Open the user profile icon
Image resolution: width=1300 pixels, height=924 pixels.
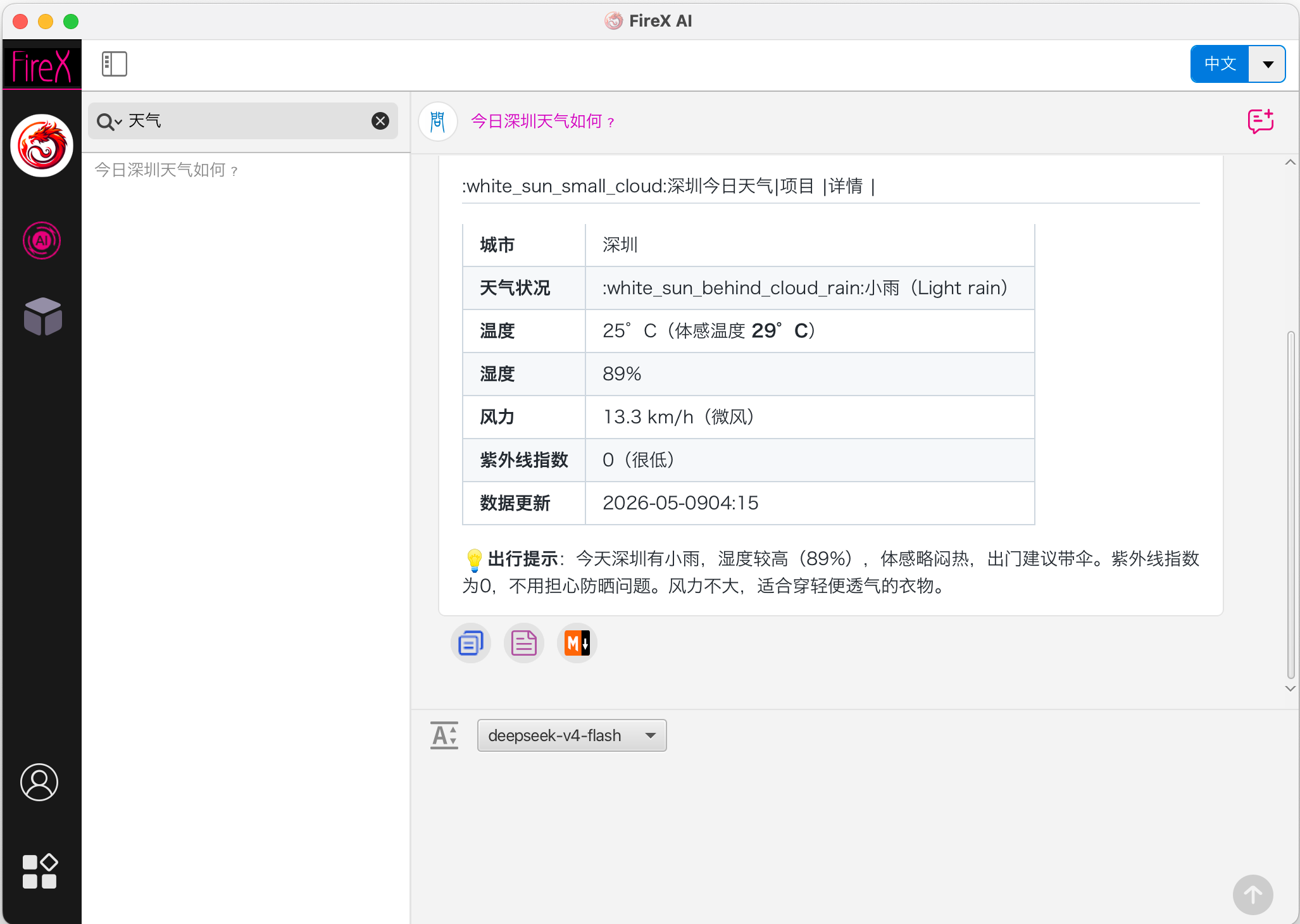tap(39, 782)
